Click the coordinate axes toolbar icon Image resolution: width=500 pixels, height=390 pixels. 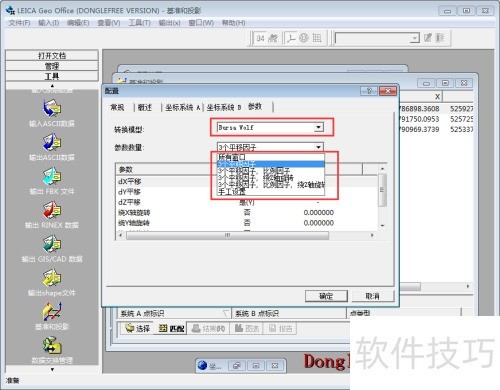[292, 38]
